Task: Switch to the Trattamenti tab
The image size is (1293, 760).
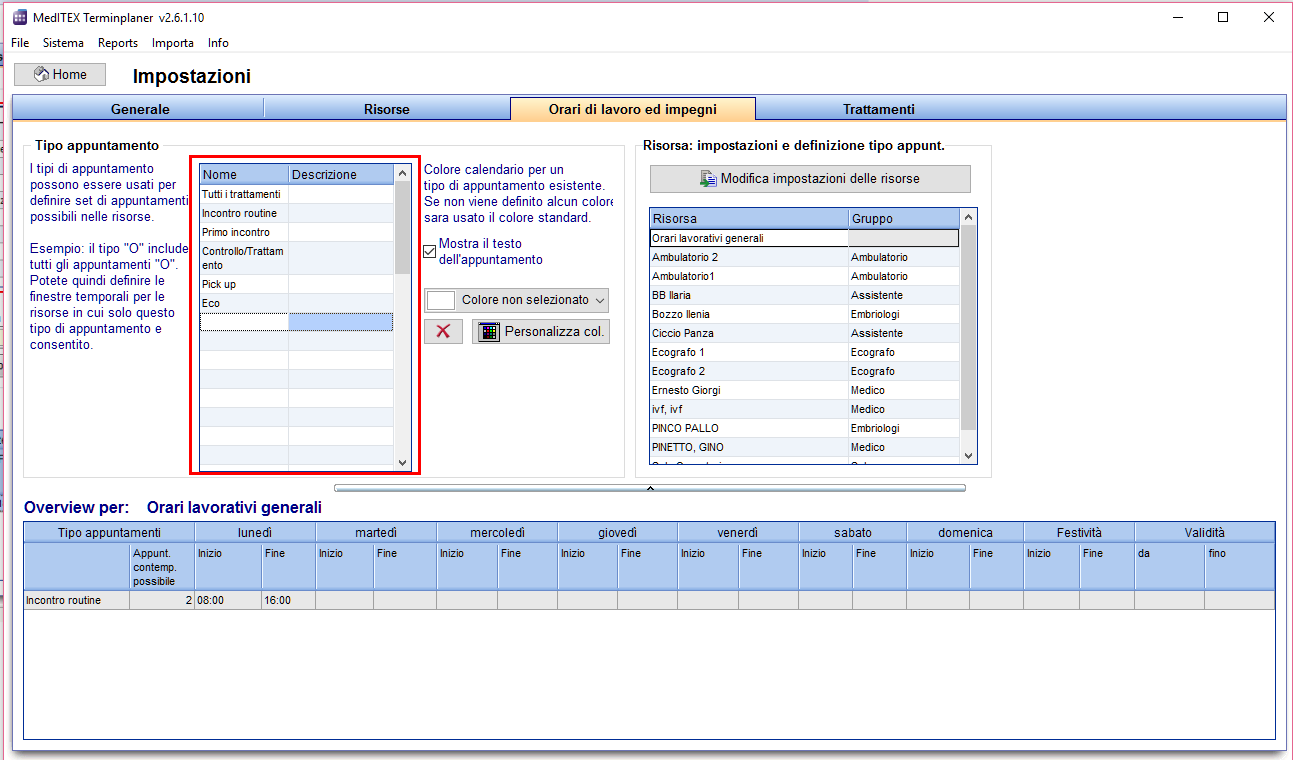Action: coord(879,109)
